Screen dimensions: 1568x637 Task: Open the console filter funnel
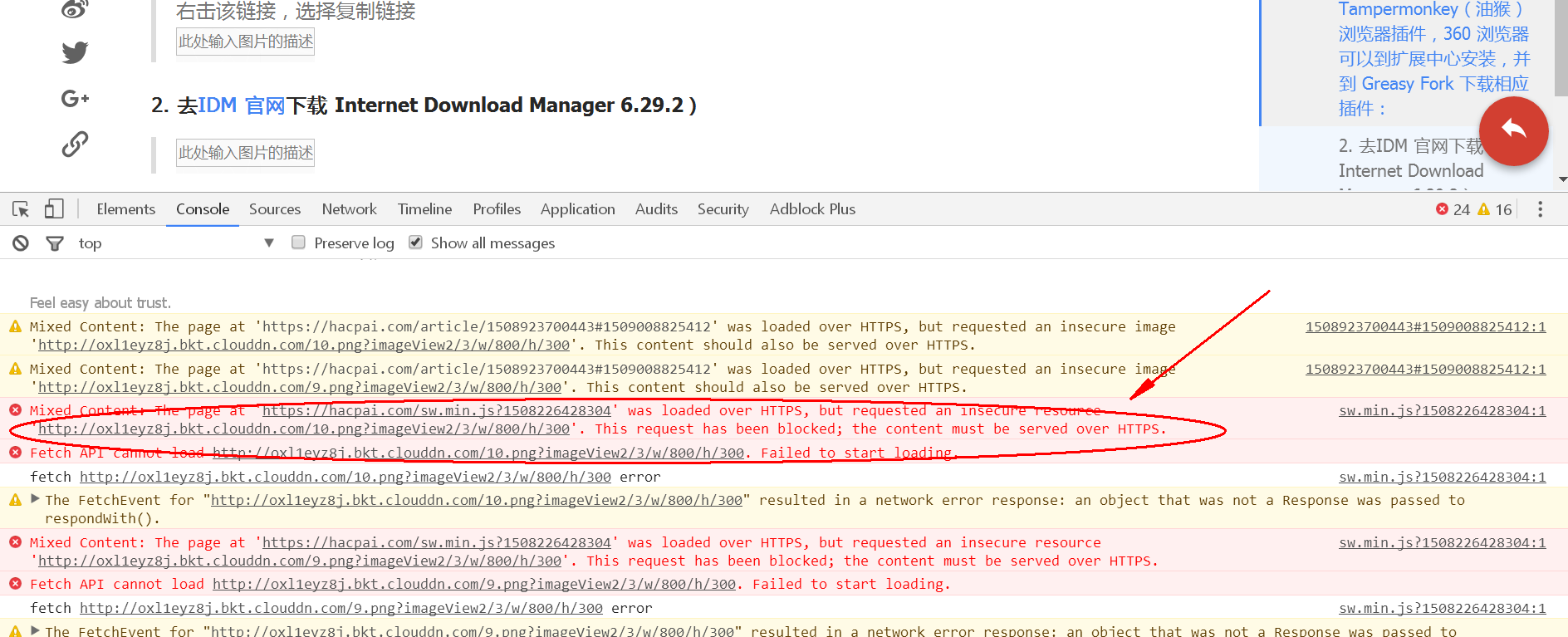click(x=55, y=243)
